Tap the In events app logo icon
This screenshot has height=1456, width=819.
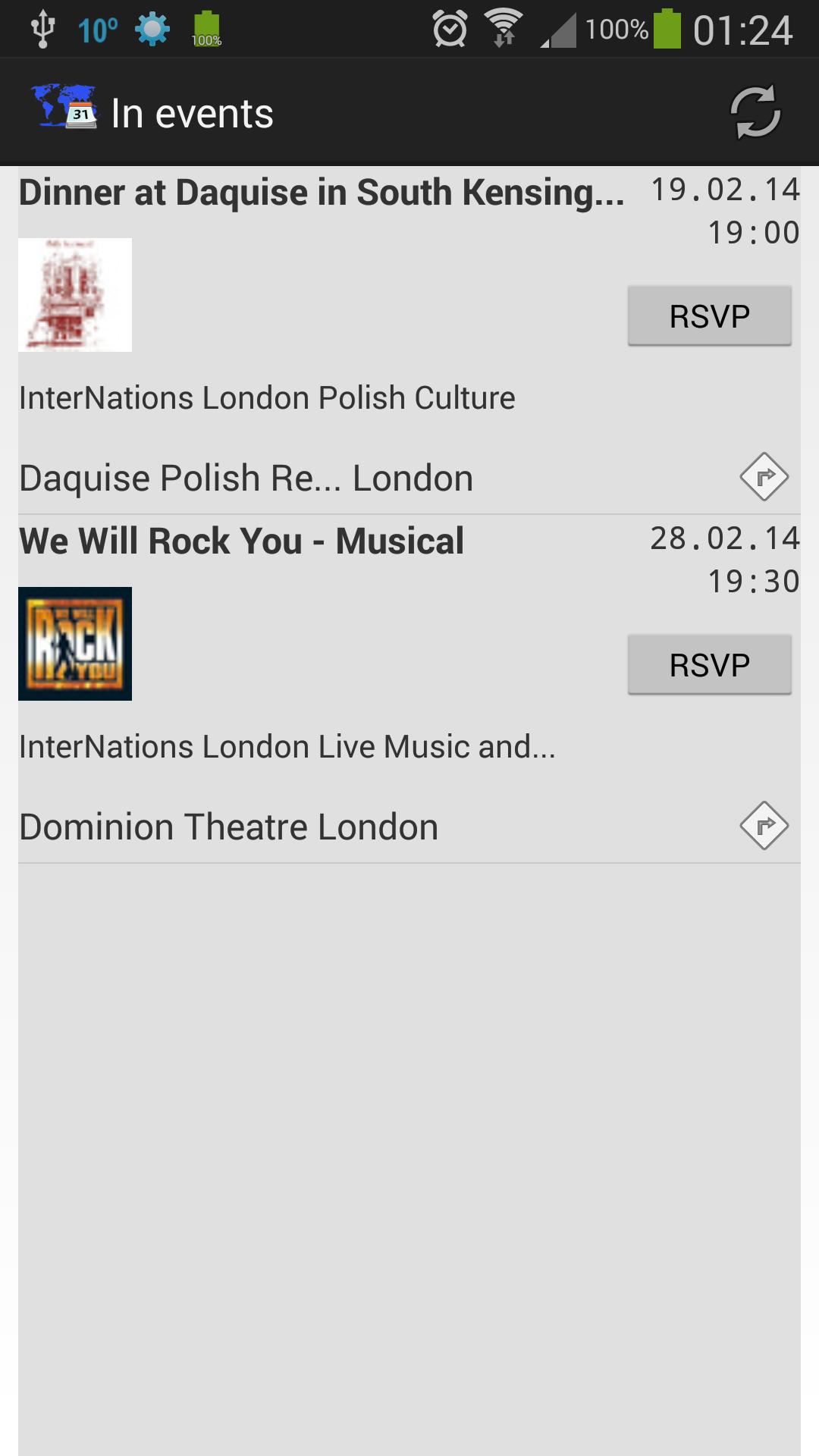tap(64, 107)
